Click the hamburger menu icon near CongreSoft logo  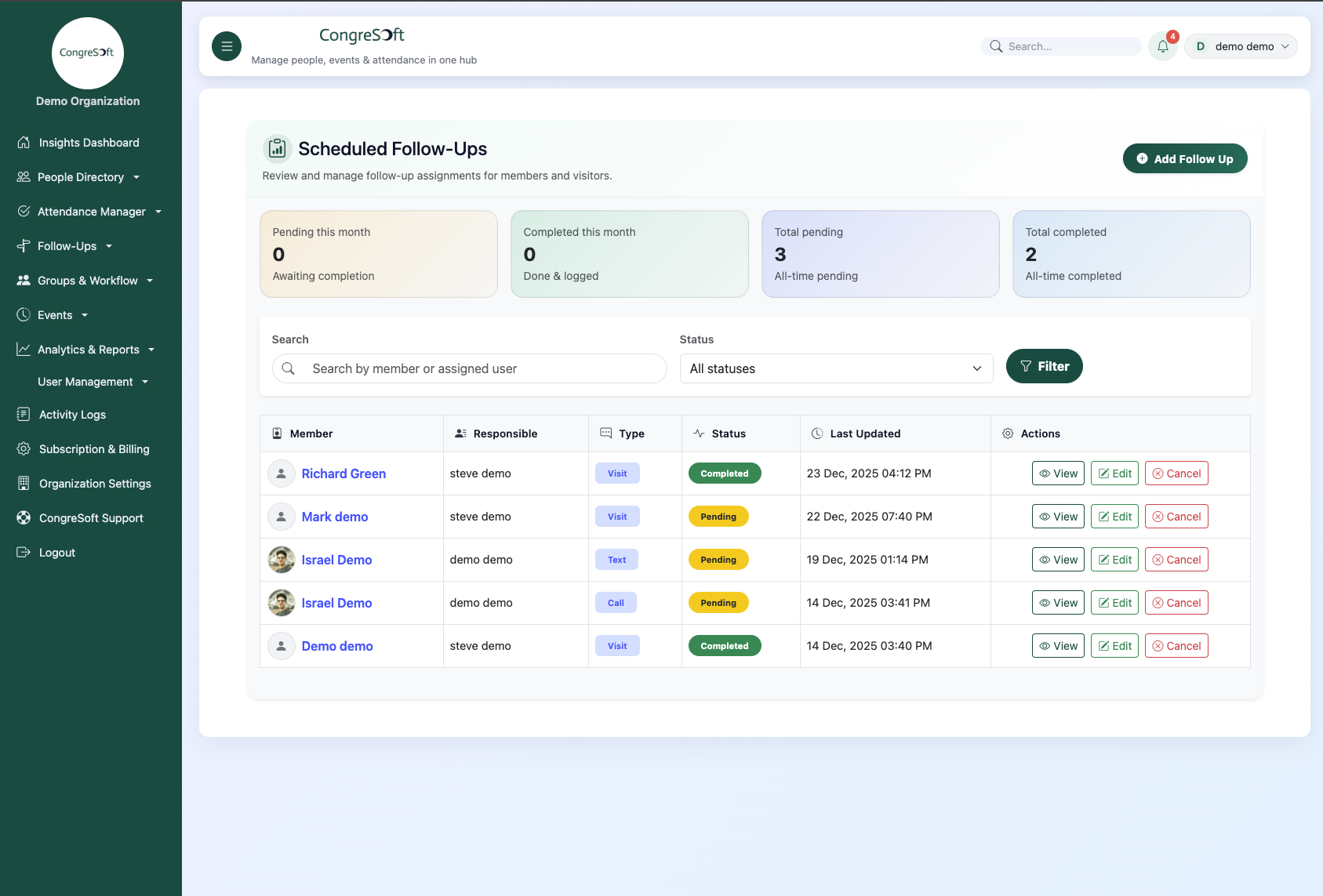tap(227, 46)
